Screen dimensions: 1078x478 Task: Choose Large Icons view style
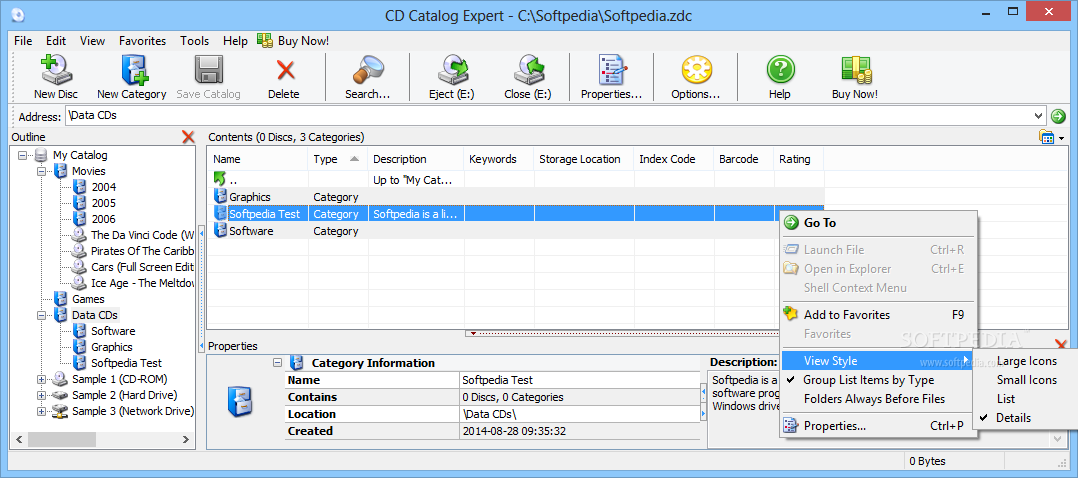pyautogui.click(x=1026, y=361)
